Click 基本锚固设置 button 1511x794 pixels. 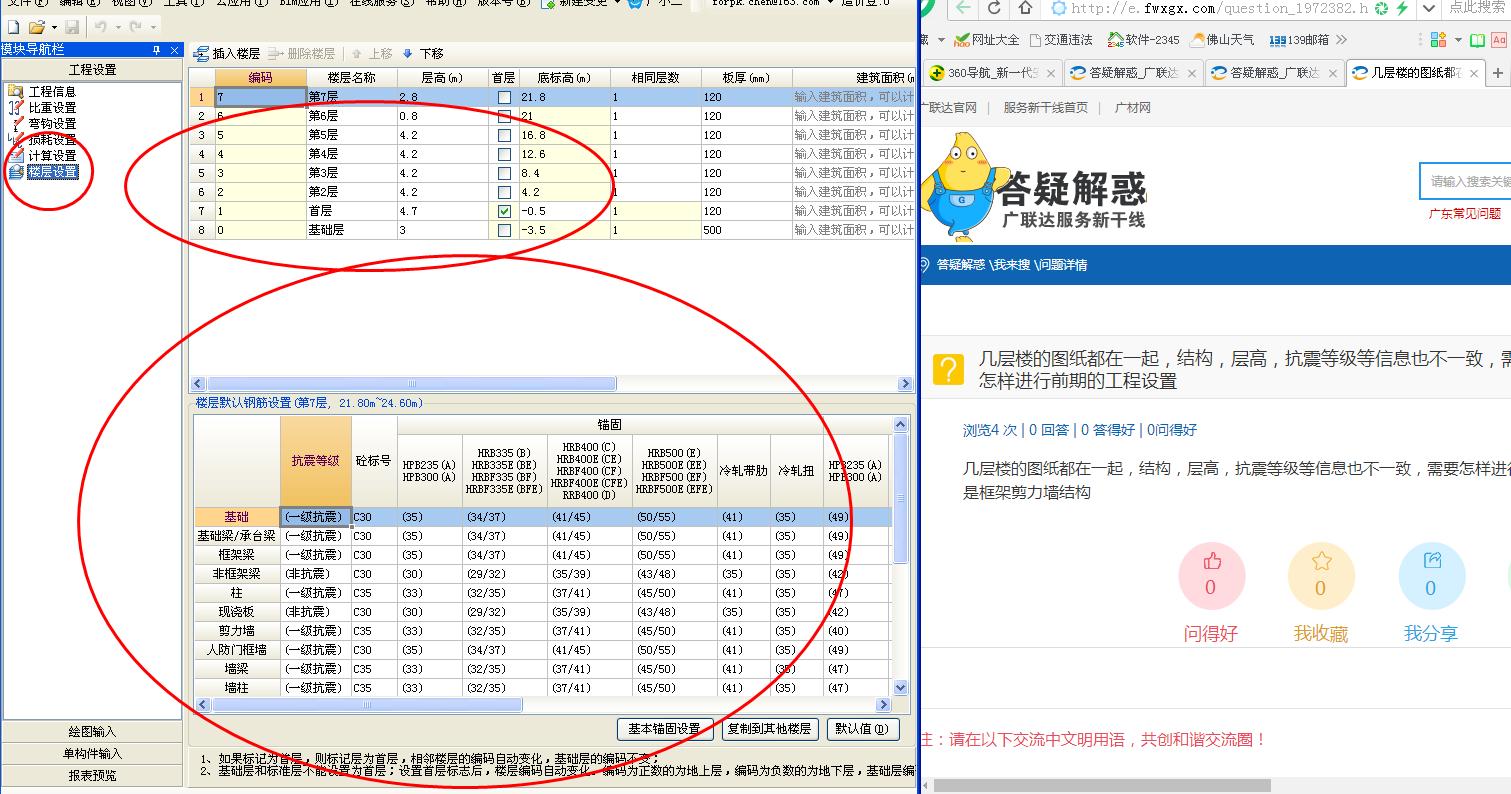[665, 729]
